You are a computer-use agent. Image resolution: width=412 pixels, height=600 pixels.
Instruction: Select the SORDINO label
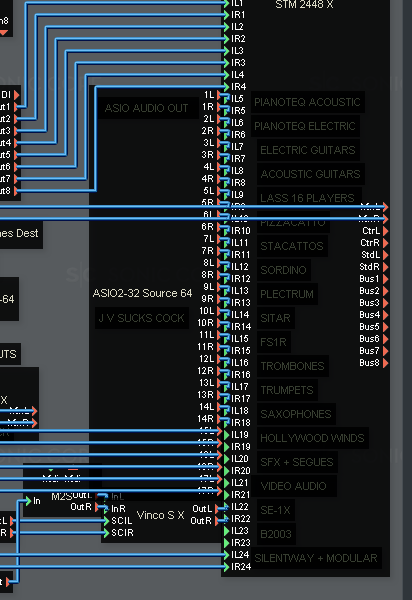click(x=283, y=270)
